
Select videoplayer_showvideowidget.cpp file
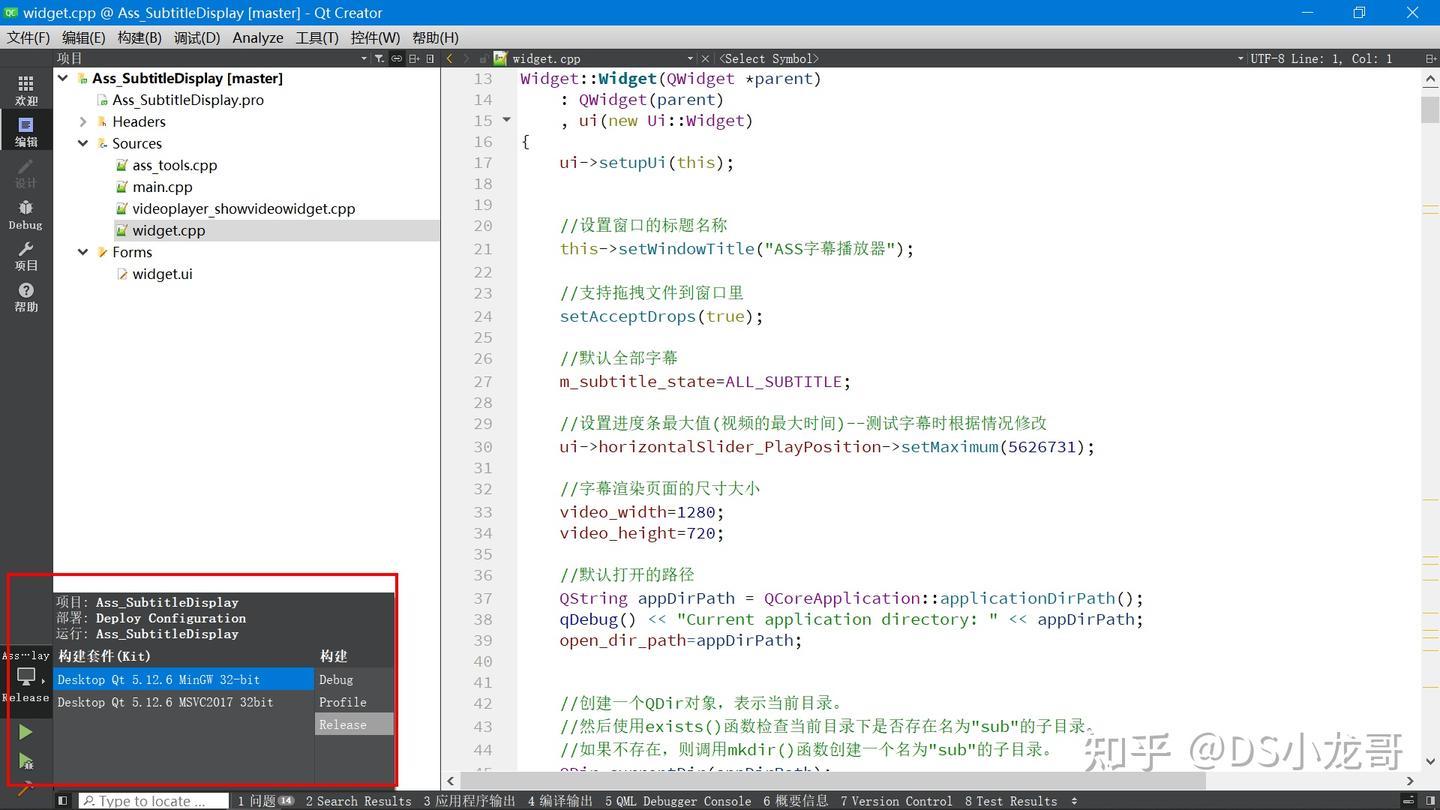pyautogui.click(x=243, y=209)
